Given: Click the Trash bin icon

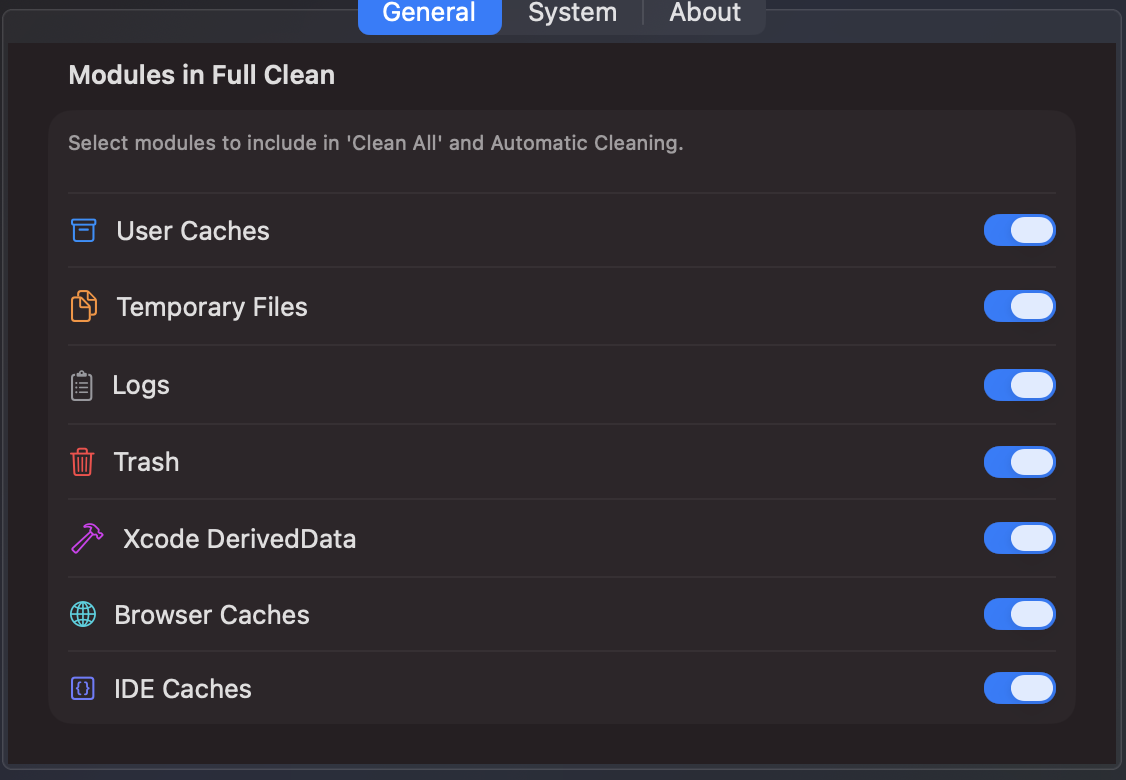Looking at the screenshot, I should pyautogui.click(x=85, y=462).
